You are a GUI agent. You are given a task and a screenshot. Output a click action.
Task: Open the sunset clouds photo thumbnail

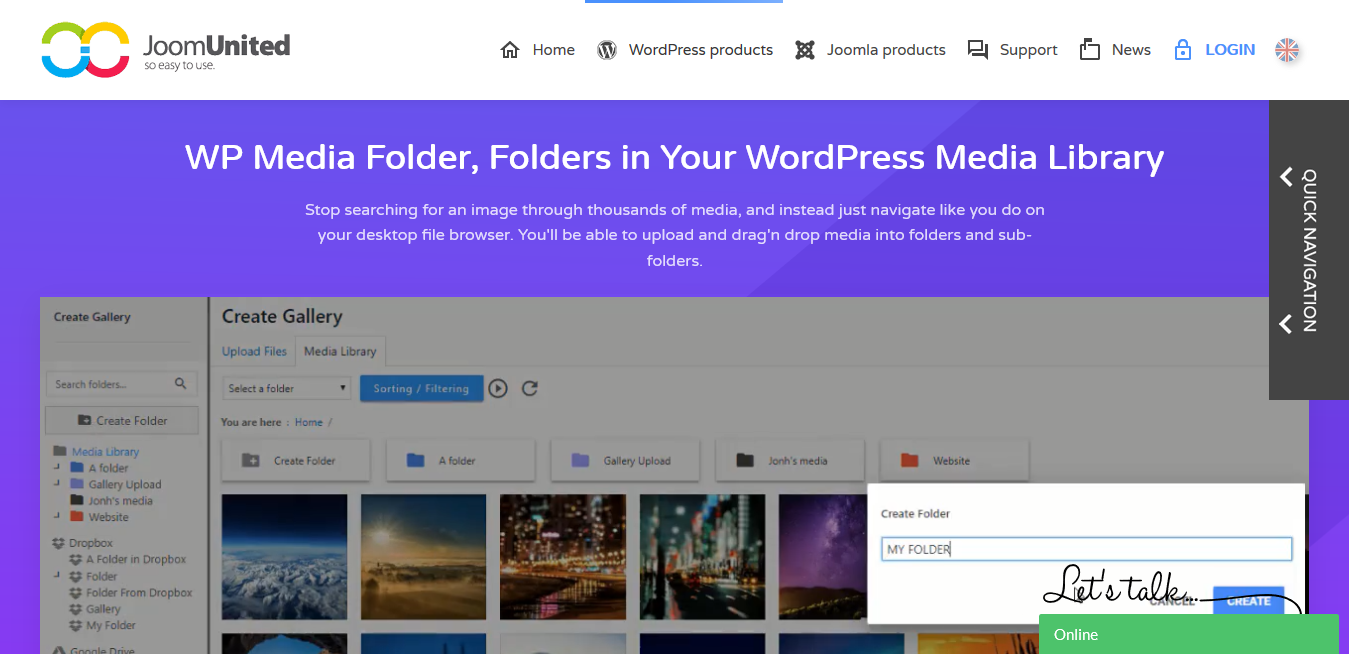[423, 557]
